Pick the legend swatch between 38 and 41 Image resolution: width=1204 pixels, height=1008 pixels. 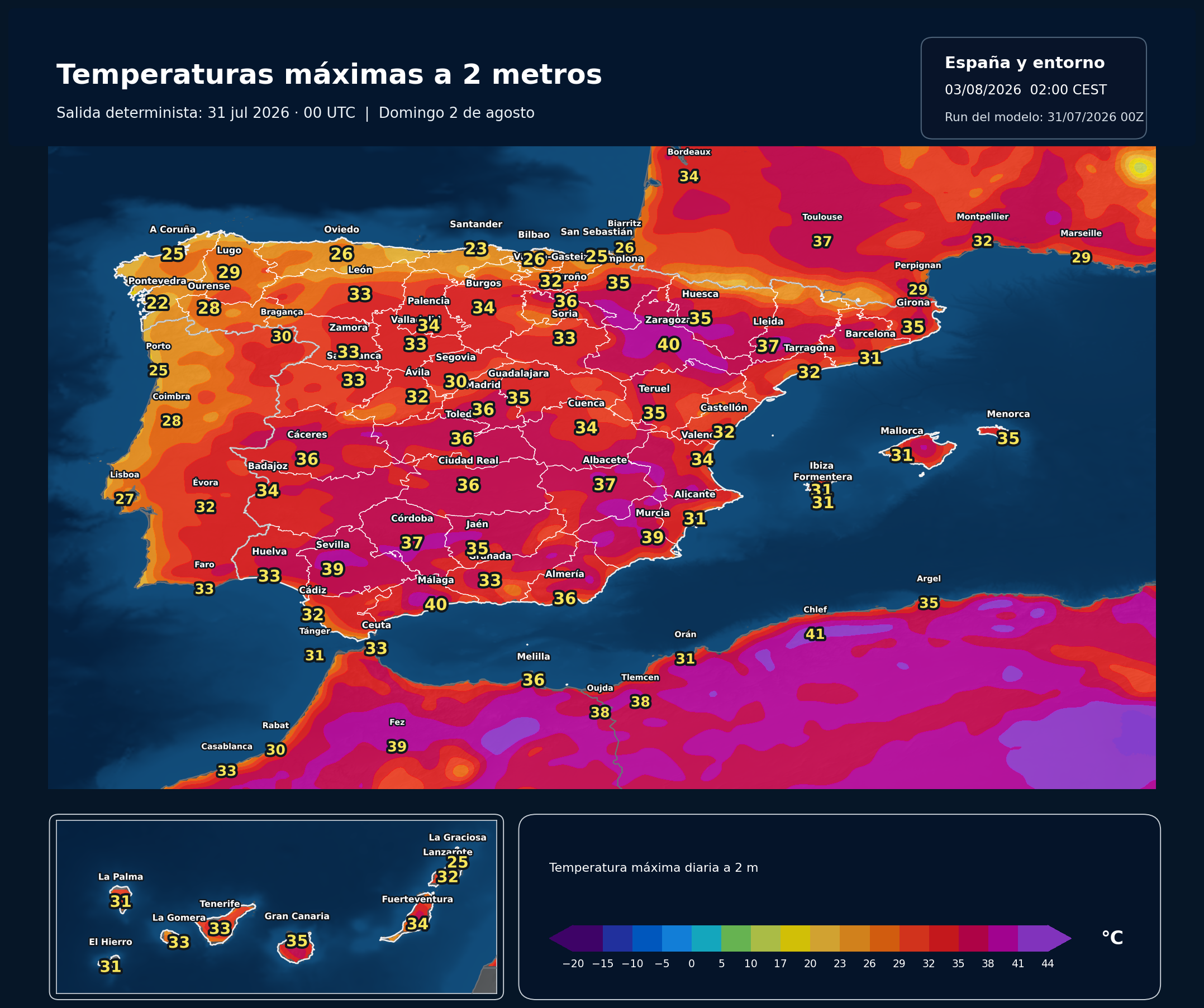[1003, 938]
